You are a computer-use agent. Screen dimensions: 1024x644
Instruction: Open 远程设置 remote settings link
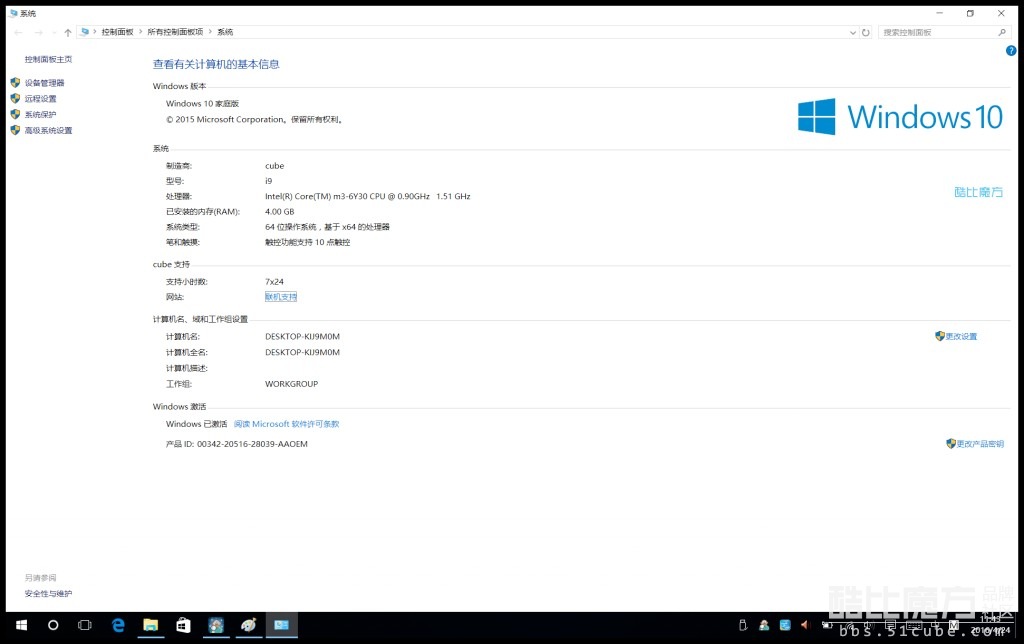click(40, 99)
